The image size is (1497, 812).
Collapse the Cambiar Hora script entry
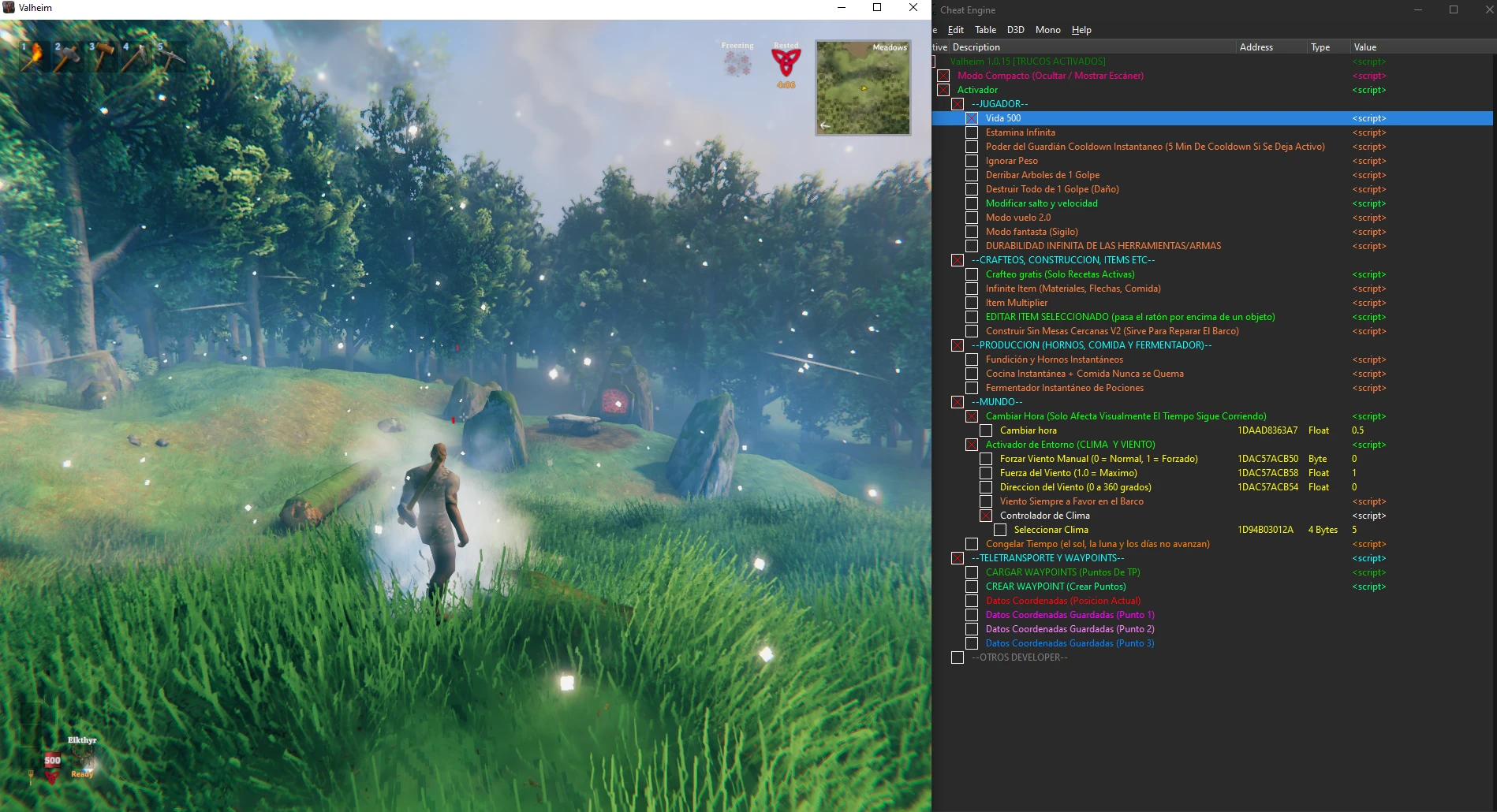pos(972,416)
